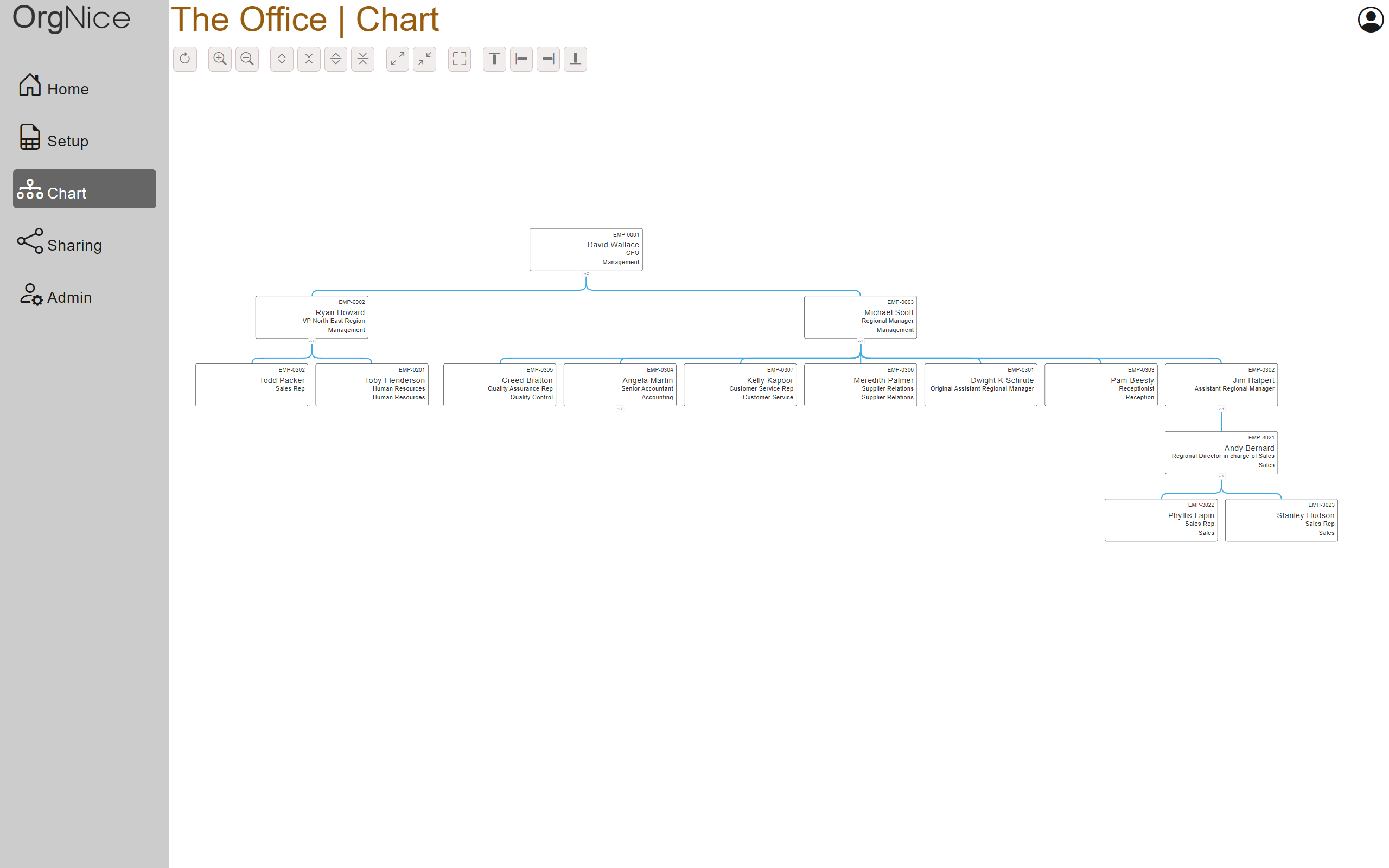Expand children under Angela Martin node
Image resolution: width=1389 pixels, height=868 pixels.
pos(620,409)
